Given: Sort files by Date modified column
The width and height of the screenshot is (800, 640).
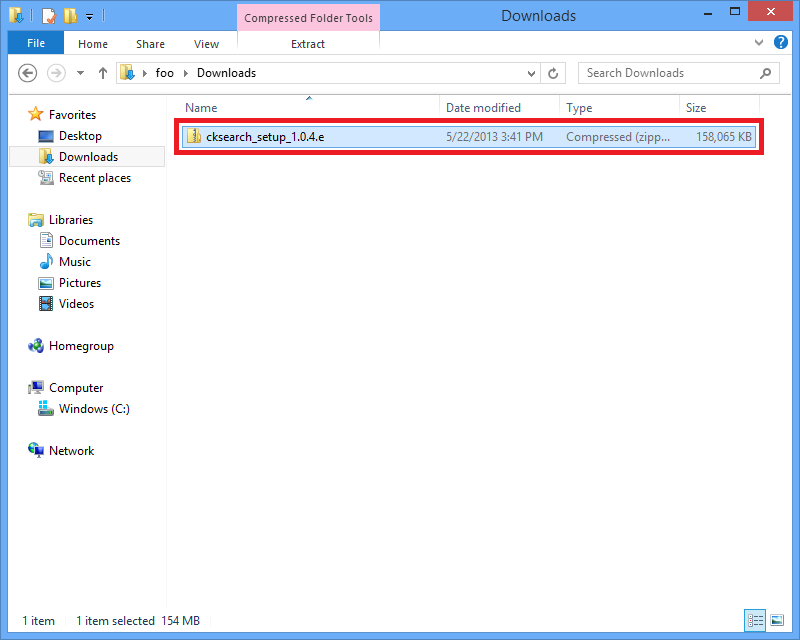Looking at the screenshot, I should click(483, 108).
